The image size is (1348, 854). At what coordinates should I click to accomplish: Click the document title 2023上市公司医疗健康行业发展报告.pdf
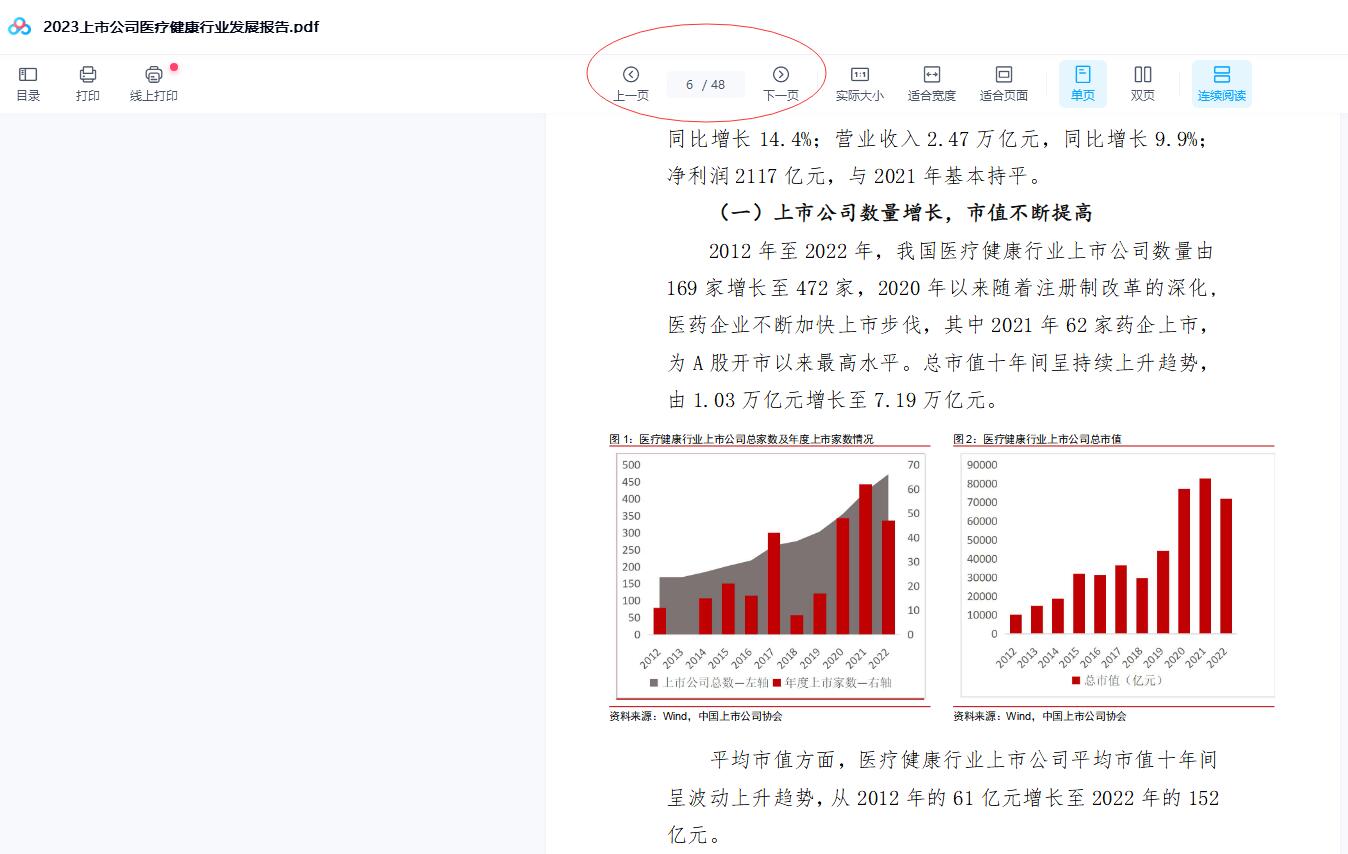tap(180, 27)
